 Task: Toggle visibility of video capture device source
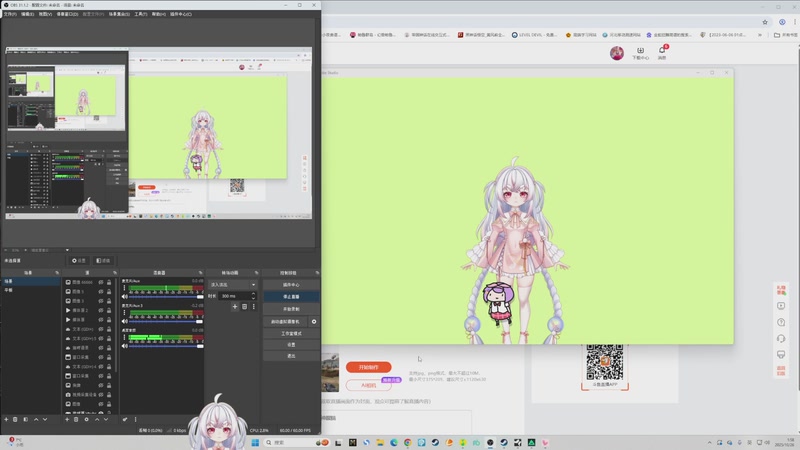tap(101, 394)
